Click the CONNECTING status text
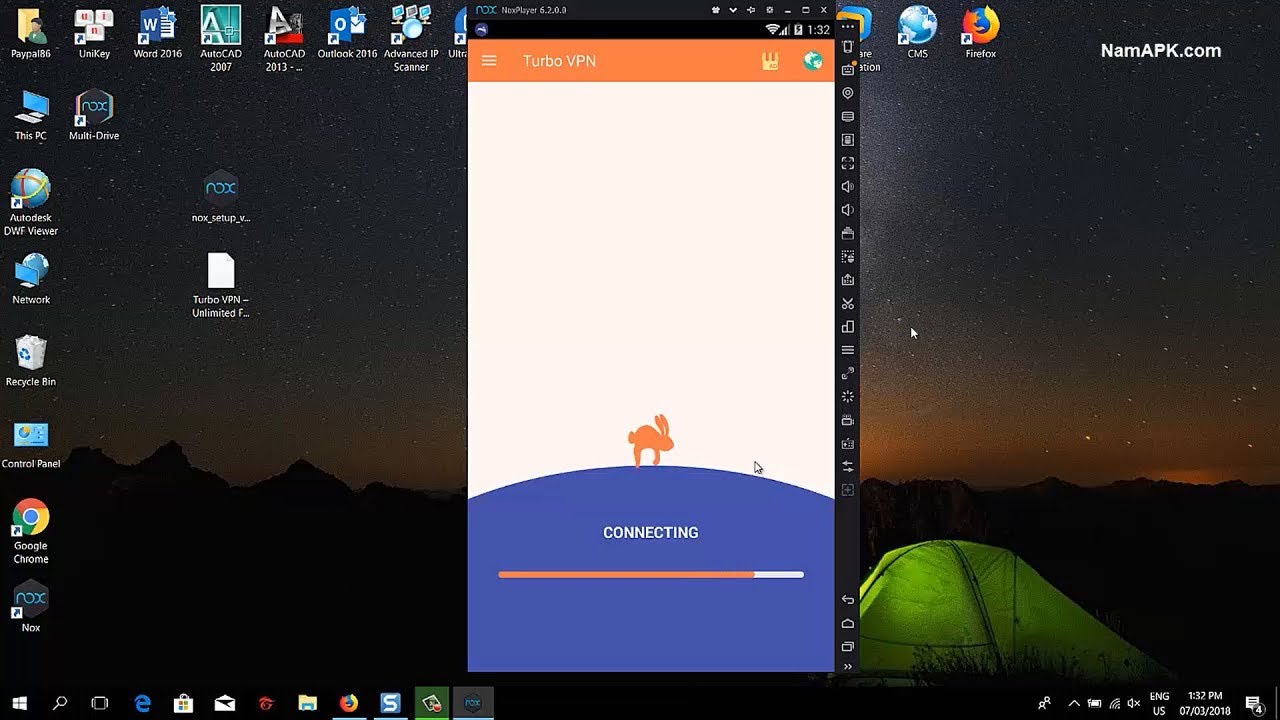This screenshot has height=720, width=1280. (x=651, y=533)
